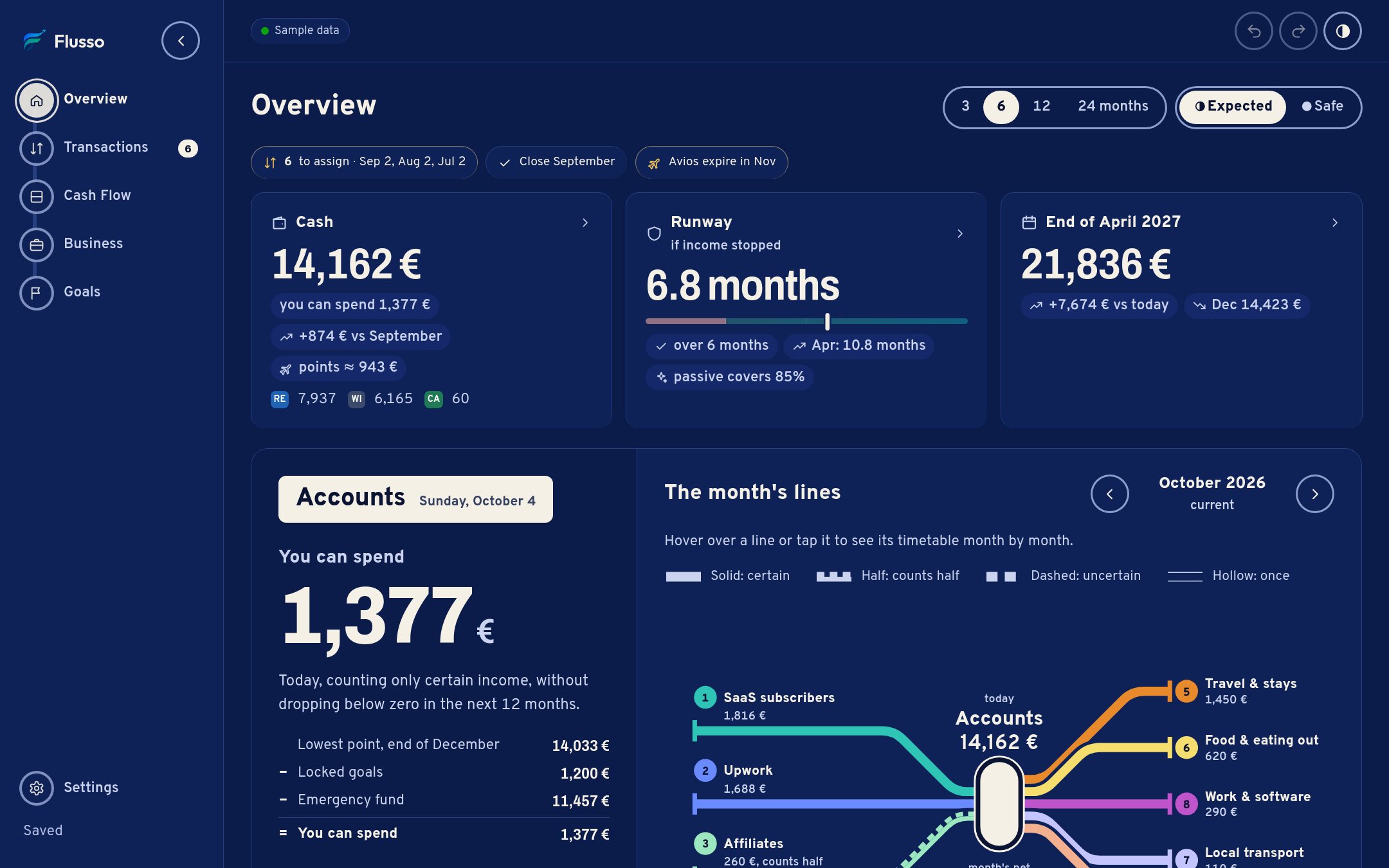Click the 'points ≈ 943 €' pill
Screen dimensions: 1389x868
tap(338, 368)
